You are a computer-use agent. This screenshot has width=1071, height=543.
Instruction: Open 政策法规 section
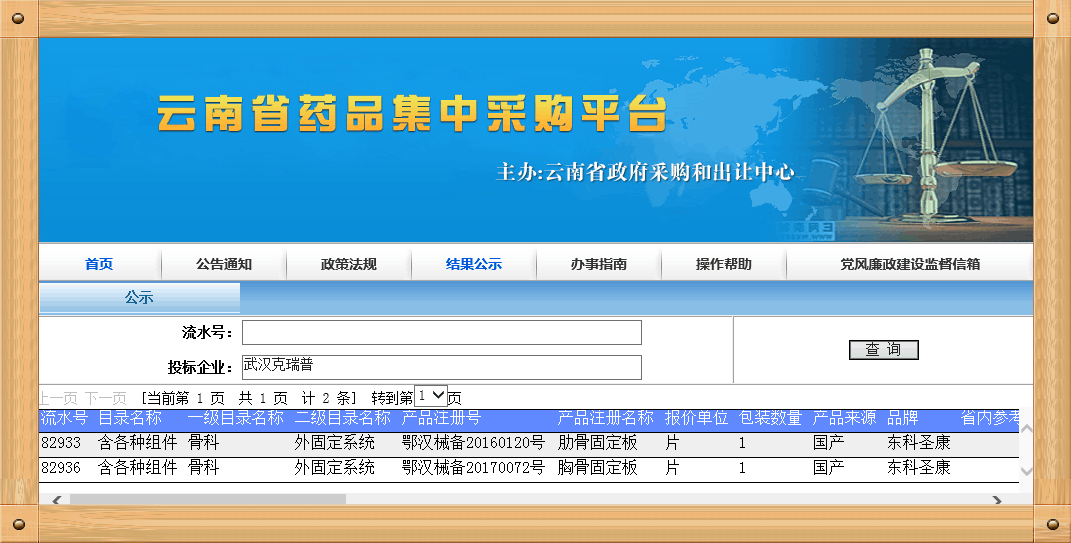pos(349,264)
